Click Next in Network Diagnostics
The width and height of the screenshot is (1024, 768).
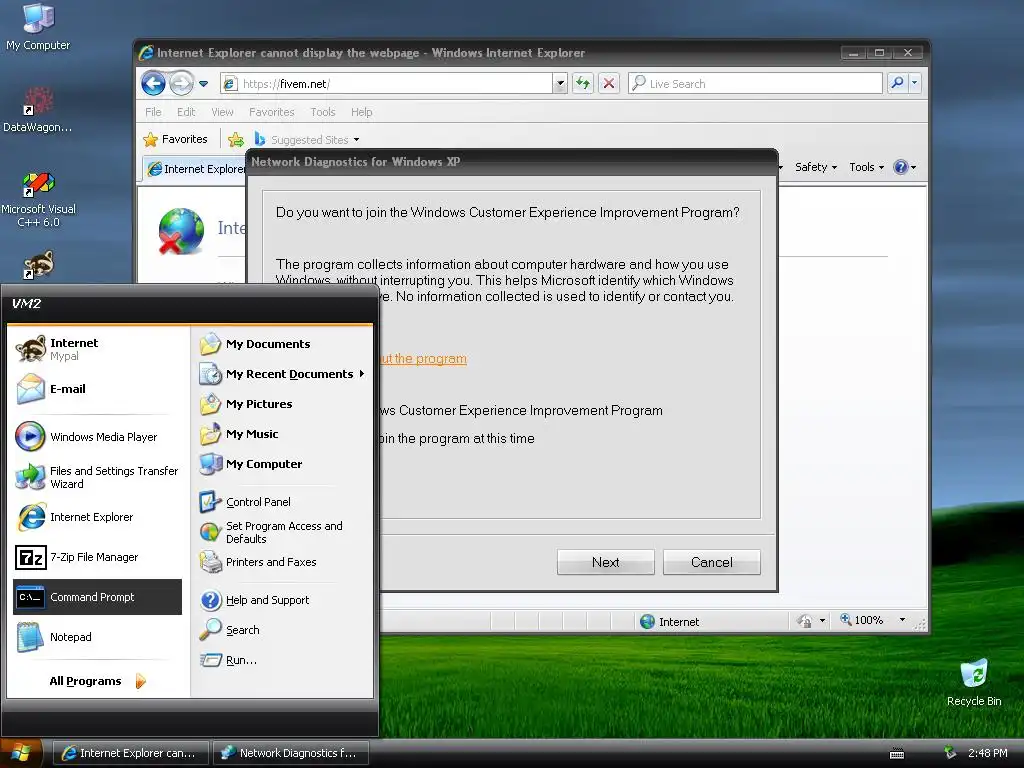coord(605,562)
